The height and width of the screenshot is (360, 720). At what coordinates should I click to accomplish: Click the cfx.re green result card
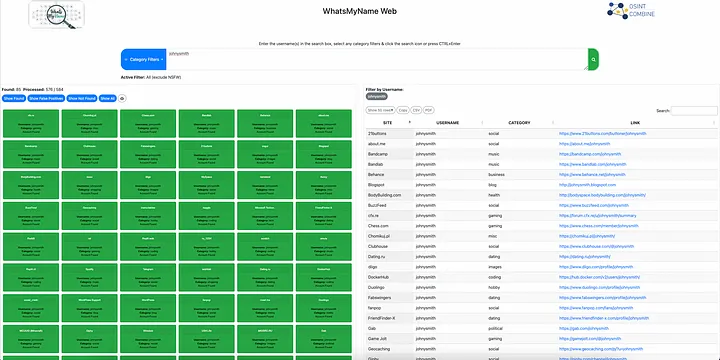click(31, 123)
